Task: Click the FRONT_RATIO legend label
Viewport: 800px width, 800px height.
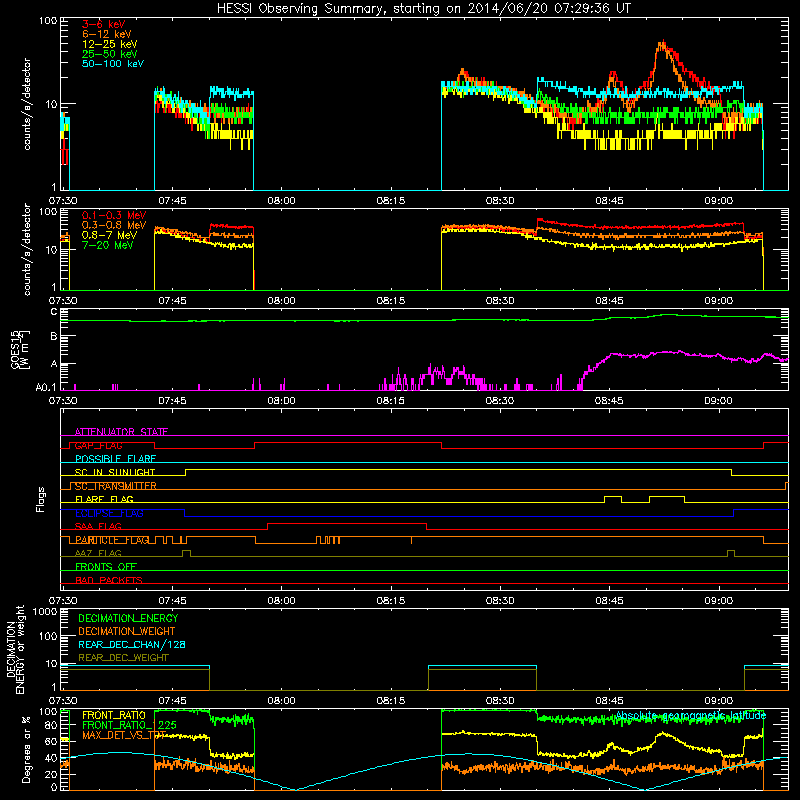Action: coord(114,715)
